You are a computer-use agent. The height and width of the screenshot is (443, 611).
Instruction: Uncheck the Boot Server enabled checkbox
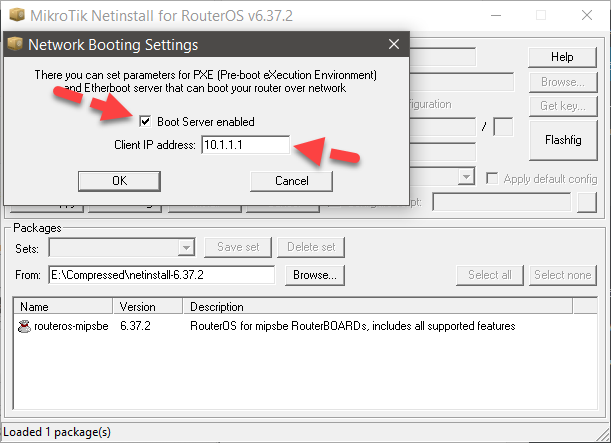click(145, 122)
